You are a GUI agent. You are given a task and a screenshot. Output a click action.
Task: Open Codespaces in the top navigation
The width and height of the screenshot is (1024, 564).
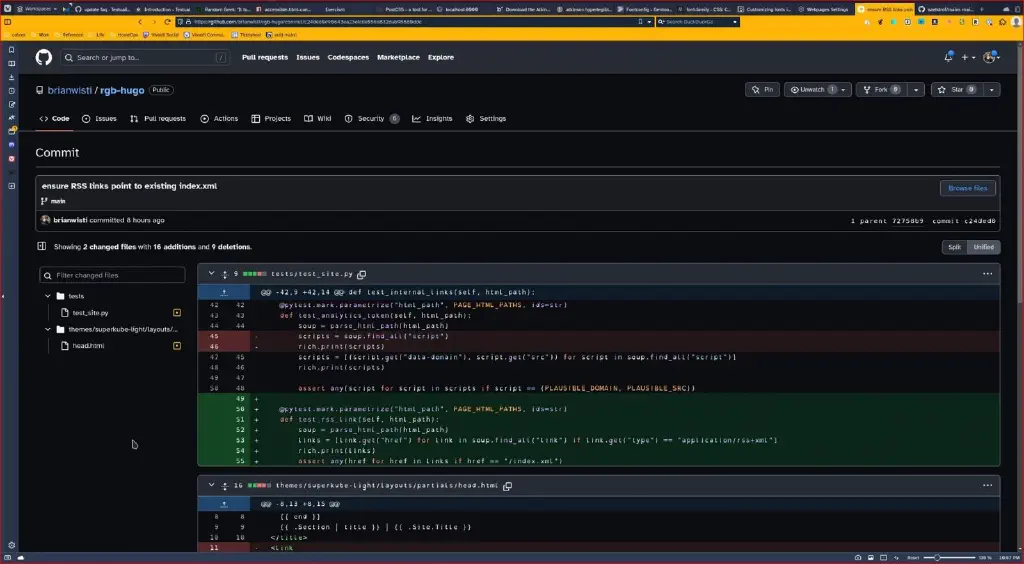click(348, 57)
